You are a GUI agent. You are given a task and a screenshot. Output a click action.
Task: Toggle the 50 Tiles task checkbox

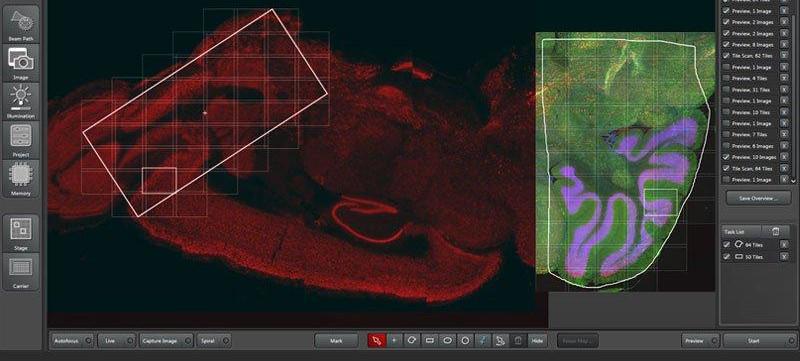point(727,257)
